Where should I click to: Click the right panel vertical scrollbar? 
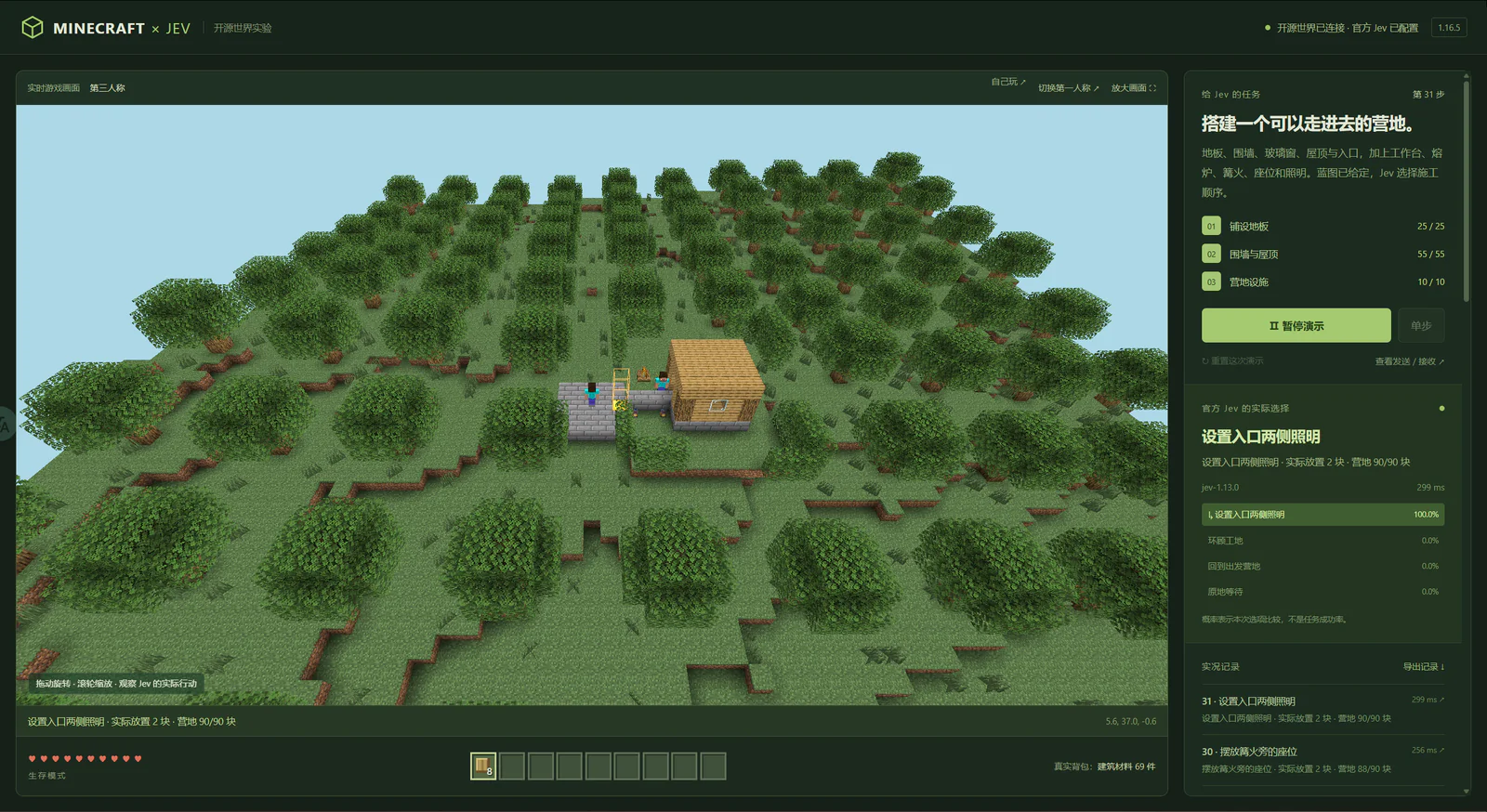[1467, 190]
